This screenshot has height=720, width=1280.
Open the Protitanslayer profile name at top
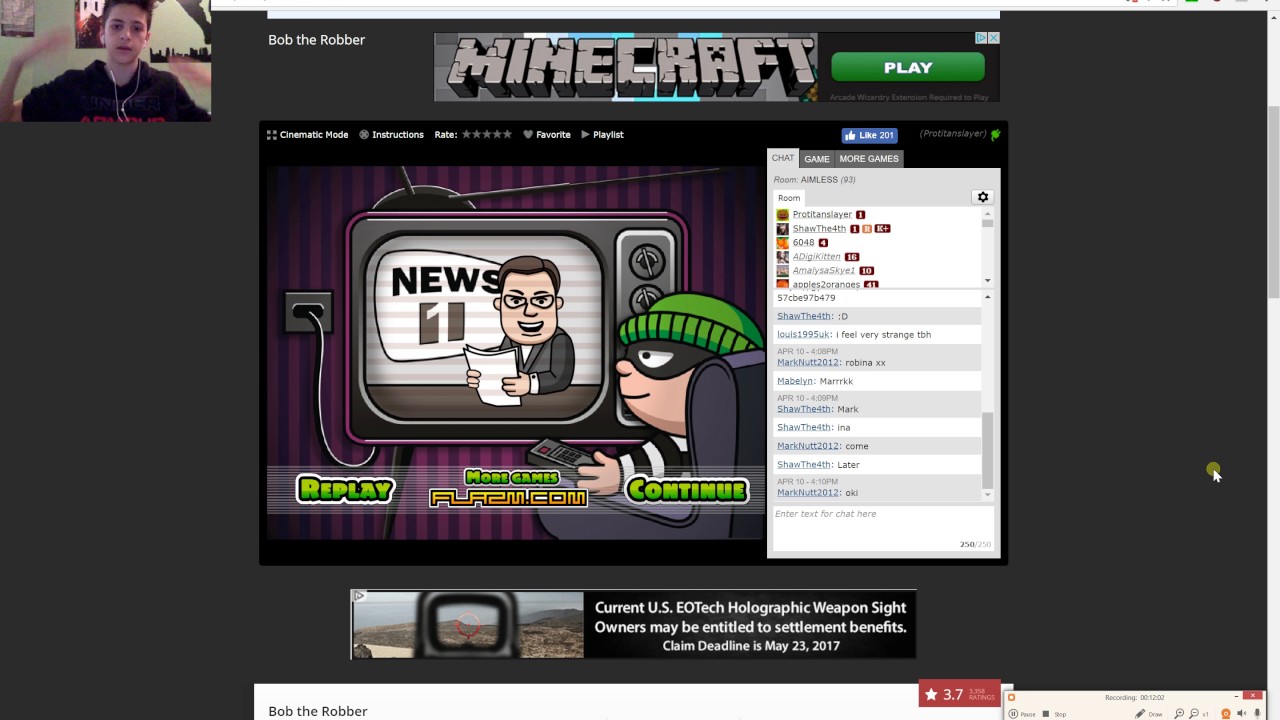[953, 134]
